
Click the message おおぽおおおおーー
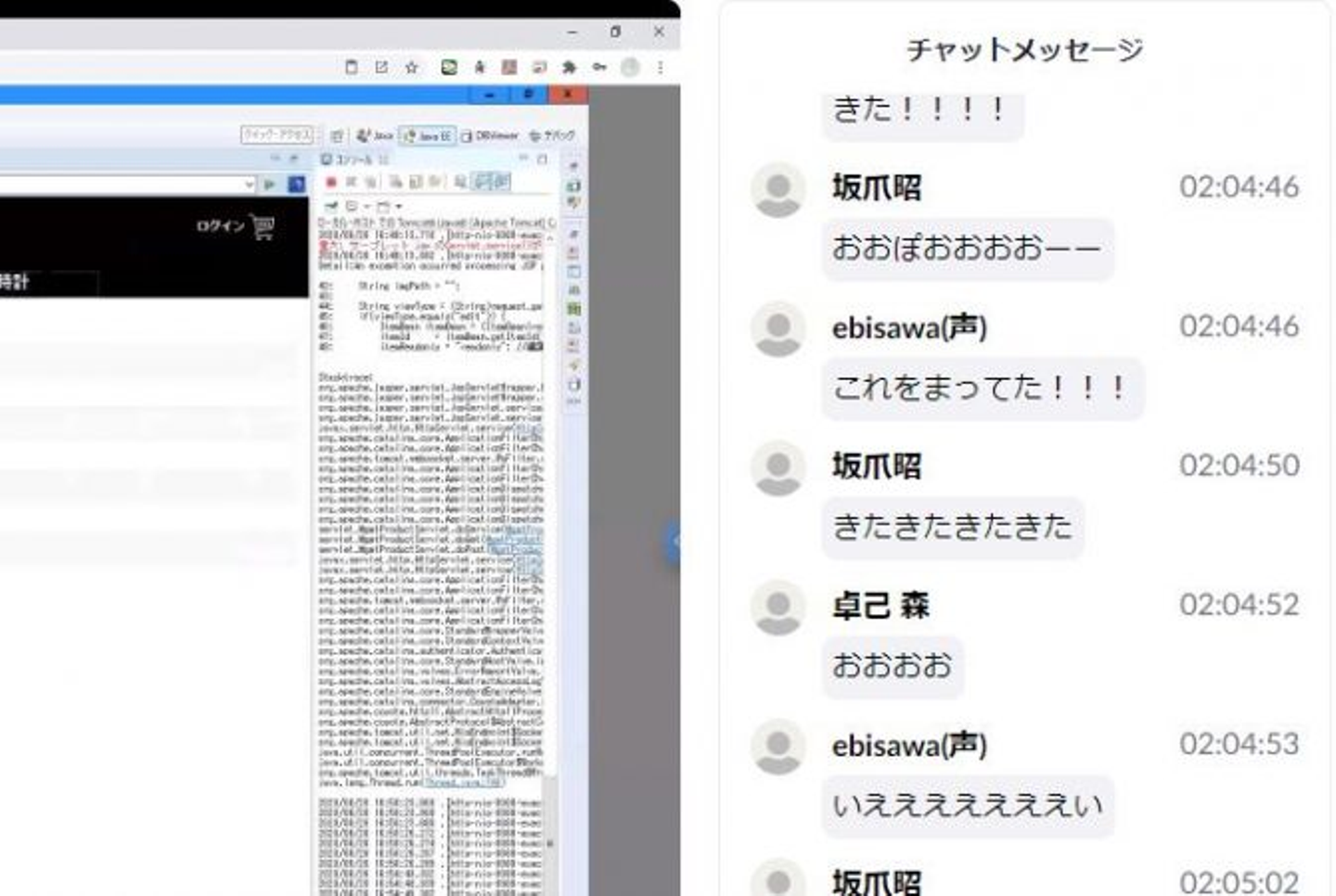pos(968,249)
